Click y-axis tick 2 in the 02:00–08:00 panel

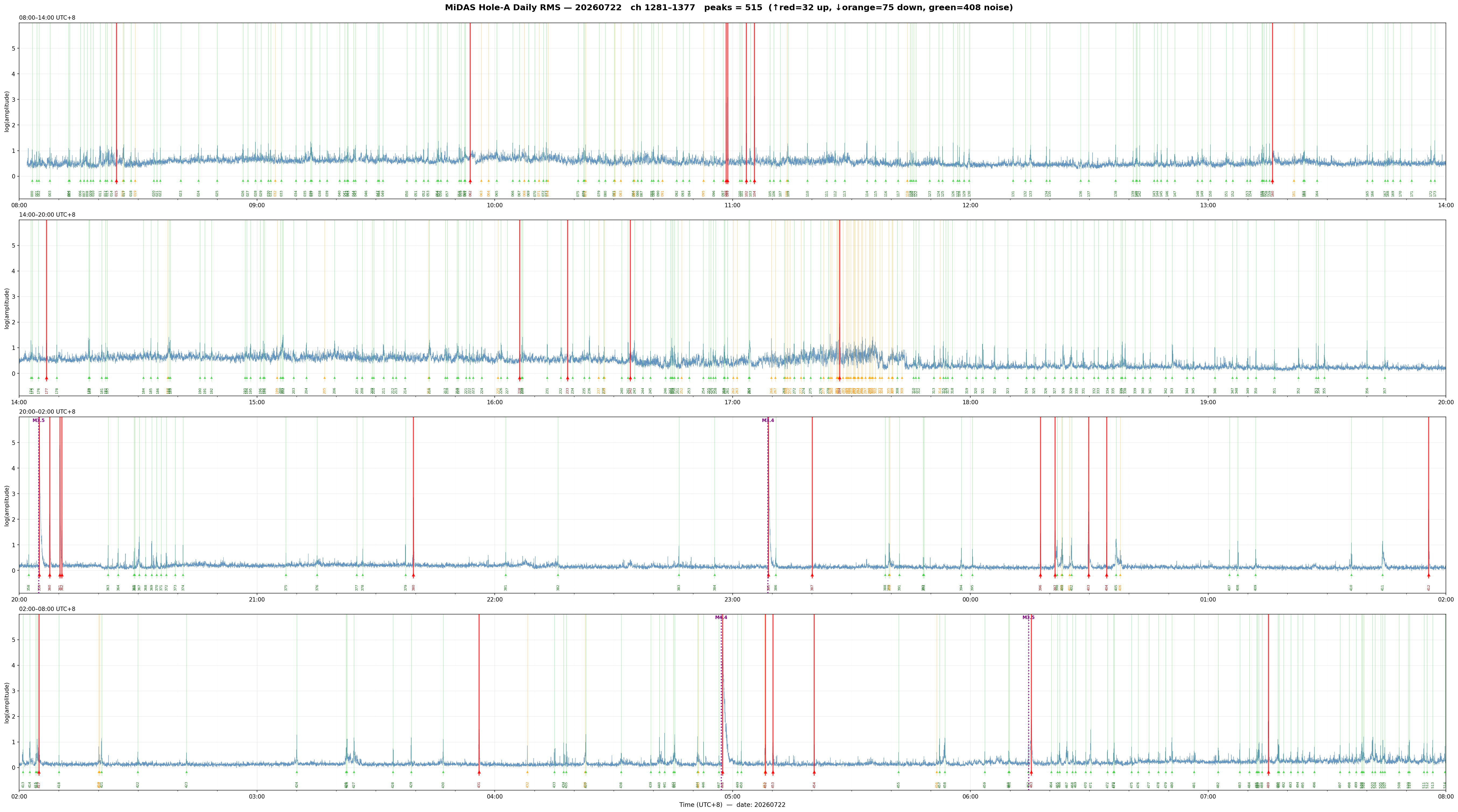coord(13,716)
